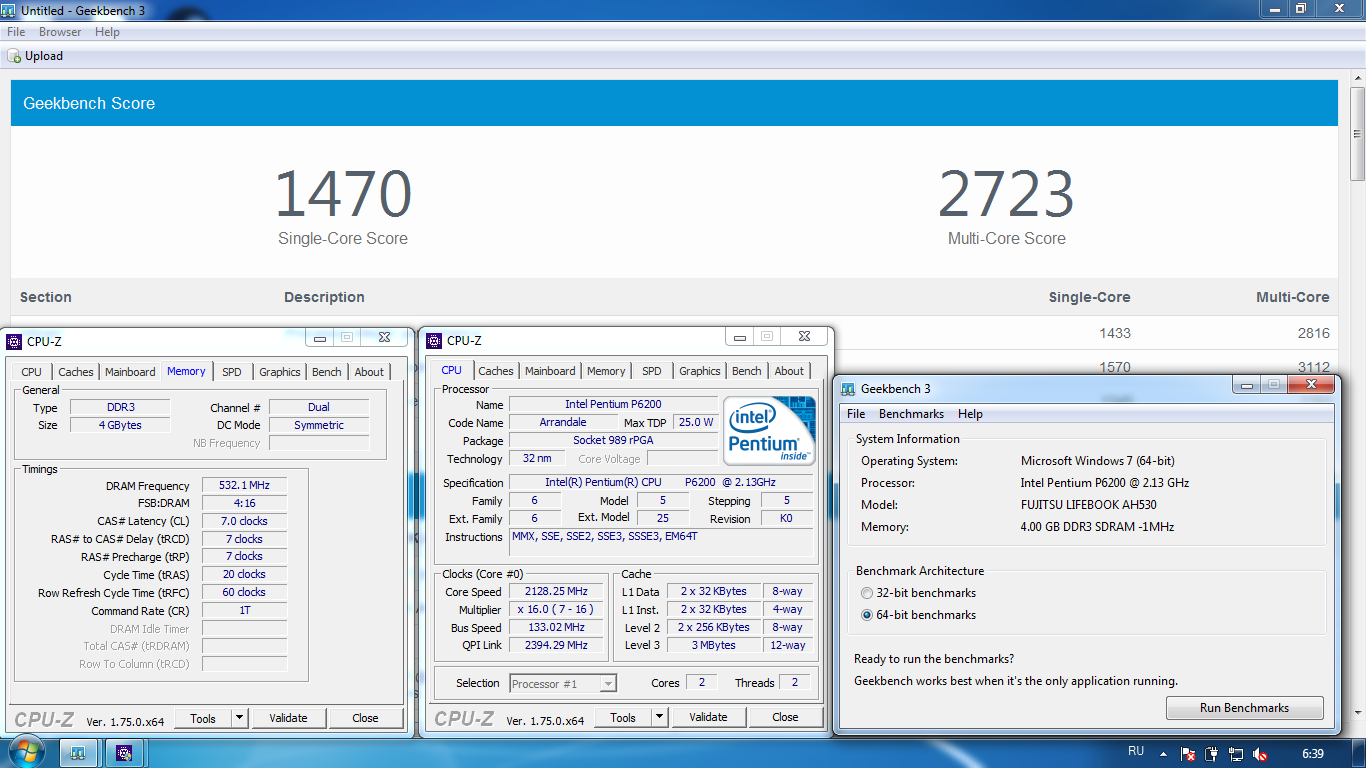The image size is (1366, 768).
Task: Open Processor #1 selection combo box
Action: (563, 684)
